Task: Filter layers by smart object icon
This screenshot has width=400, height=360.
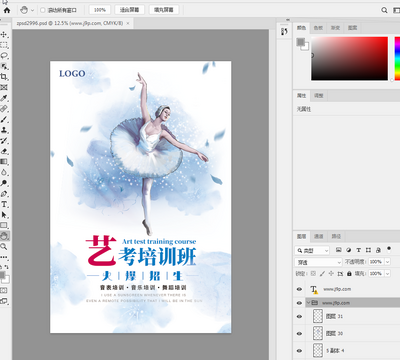Action: pos(378,250)
